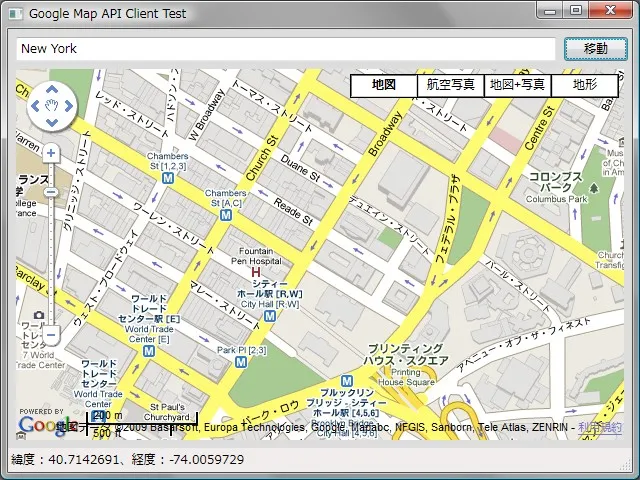Image resolution: width=640 pixels, height=480 pixels.
Task: Switch to 航空写真 satellite view
Action: (450, 85)
